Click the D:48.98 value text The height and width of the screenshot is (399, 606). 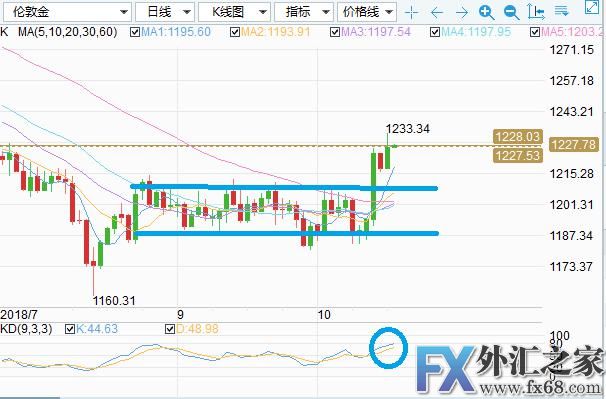pos(197,329)
